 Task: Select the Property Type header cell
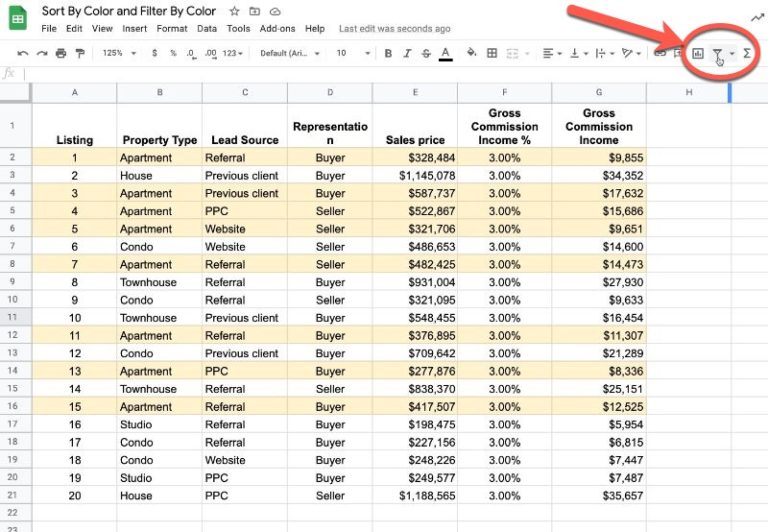pyautogui.click(x=159, y=125)
